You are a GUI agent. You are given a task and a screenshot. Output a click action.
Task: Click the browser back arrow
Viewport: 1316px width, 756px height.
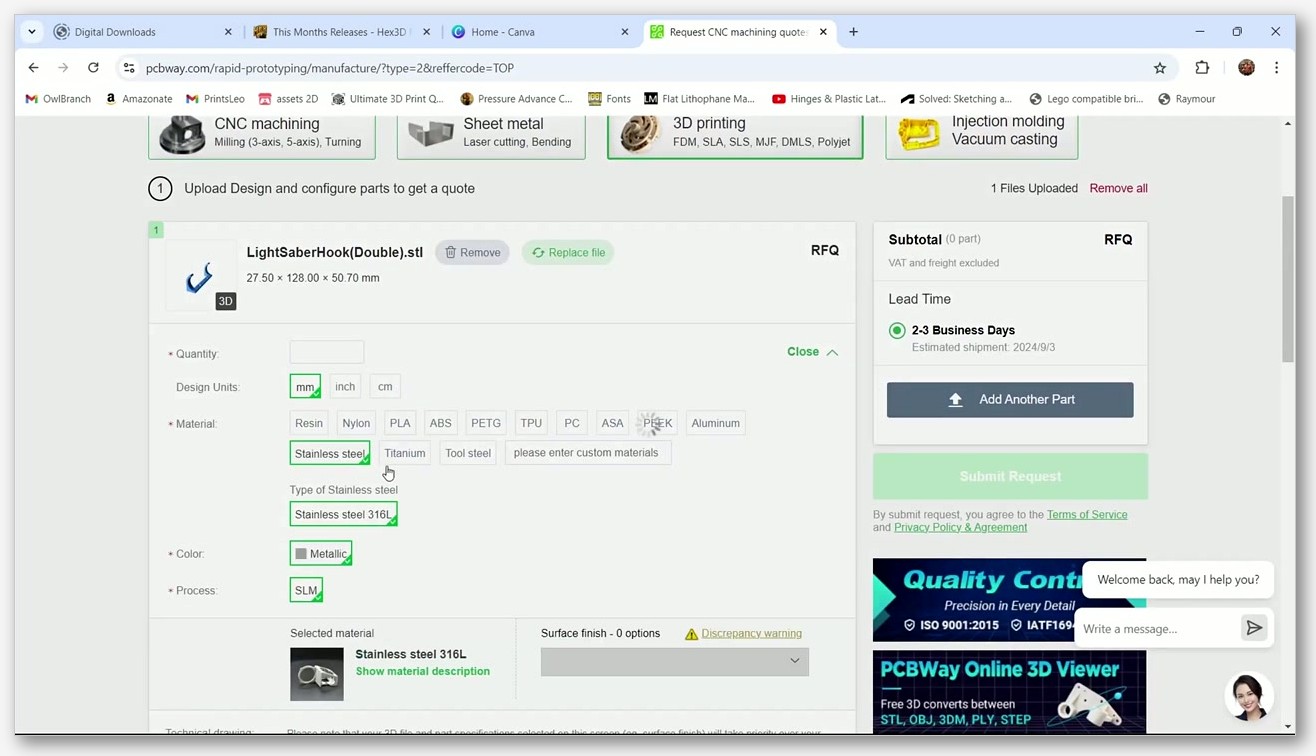pyautogui.click(x=34, y=68)
